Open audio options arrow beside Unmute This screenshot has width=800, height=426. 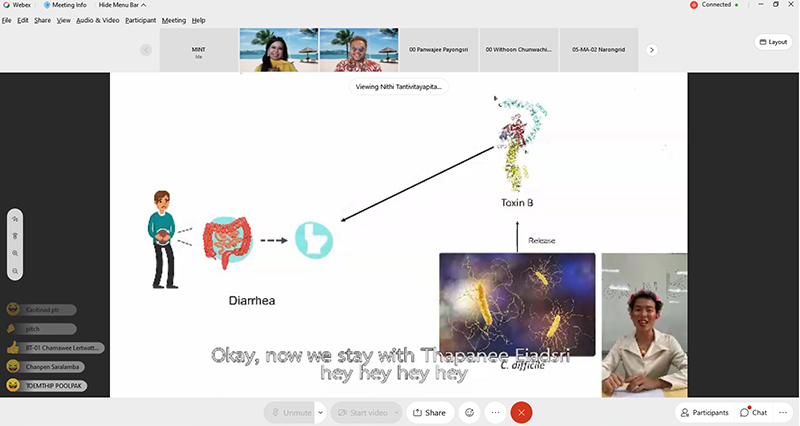(320, 412)
